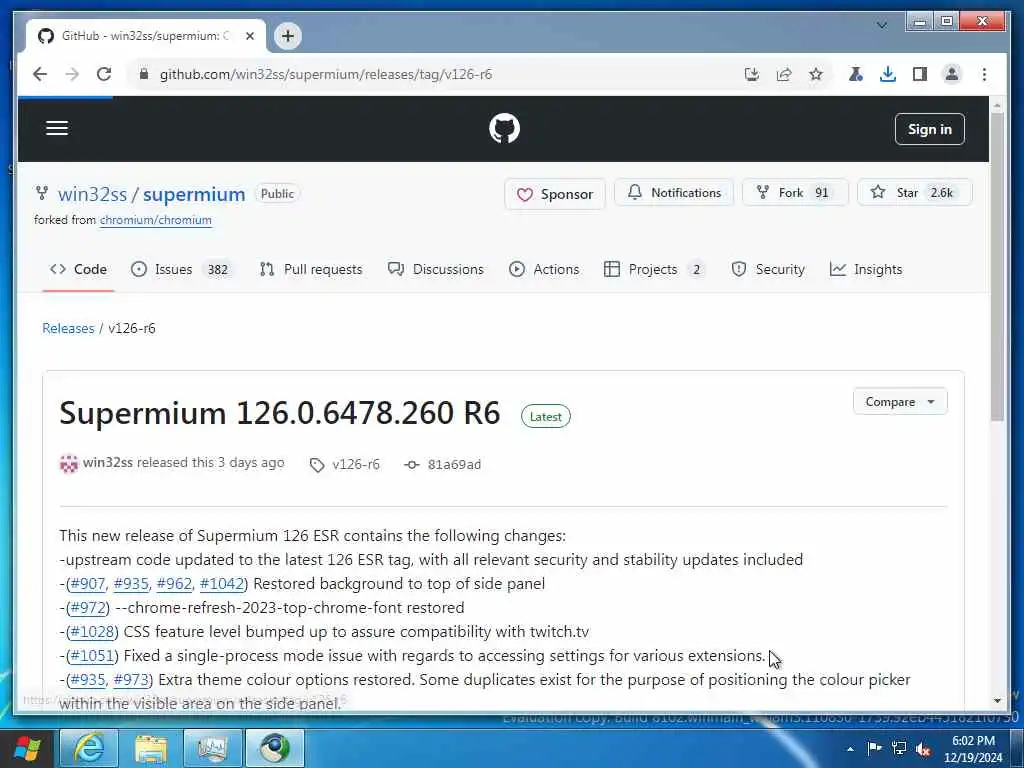Close the GitHub supermium tab

tap(249, 36)
